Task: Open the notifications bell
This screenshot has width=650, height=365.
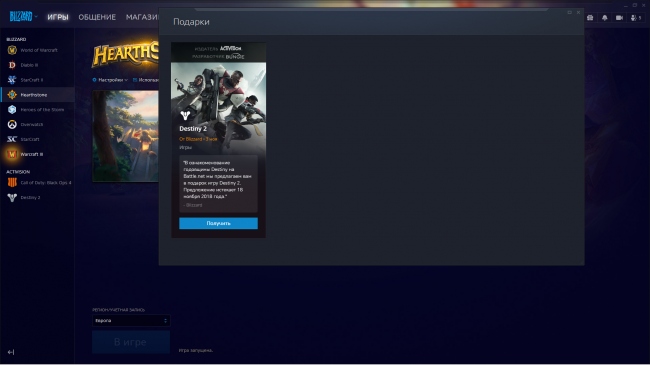Action: (605, 18)
